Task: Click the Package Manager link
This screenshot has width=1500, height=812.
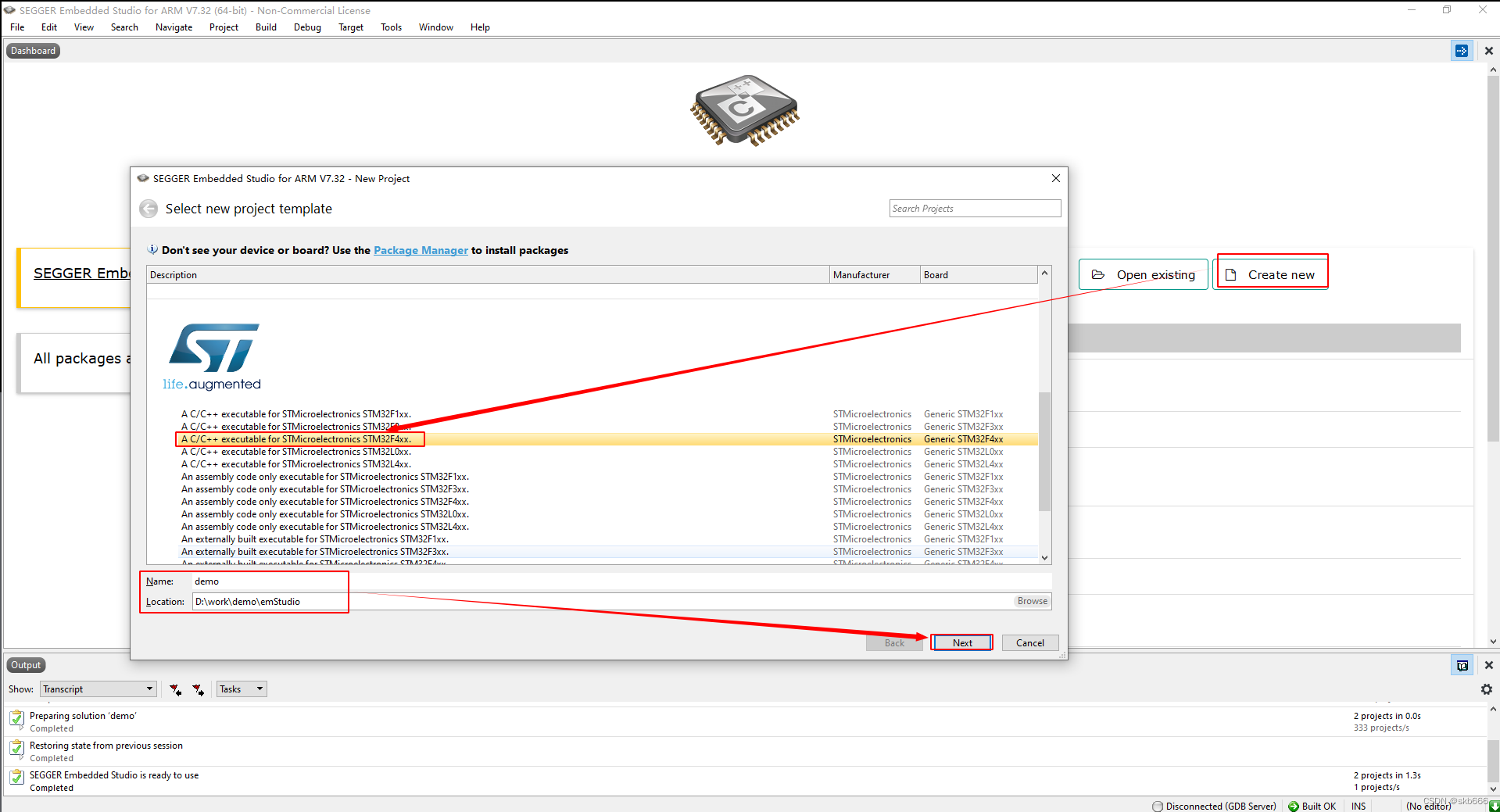Action: point(421,250)
